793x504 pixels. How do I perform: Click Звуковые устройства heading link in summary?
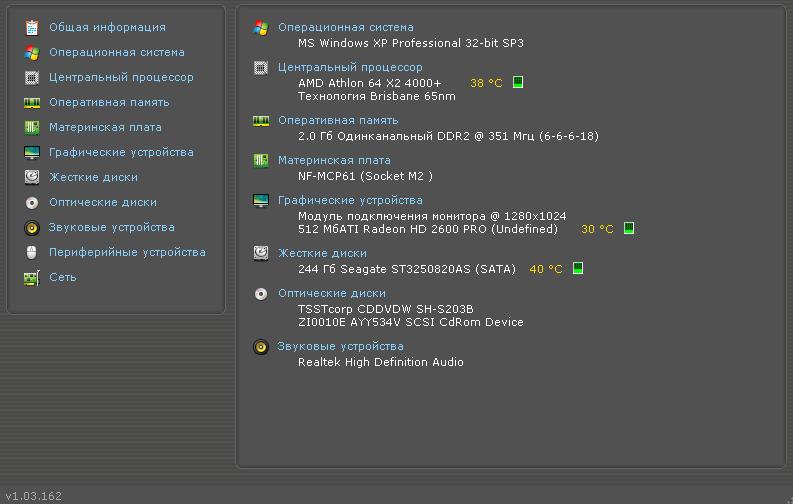[x=340, y=346]
